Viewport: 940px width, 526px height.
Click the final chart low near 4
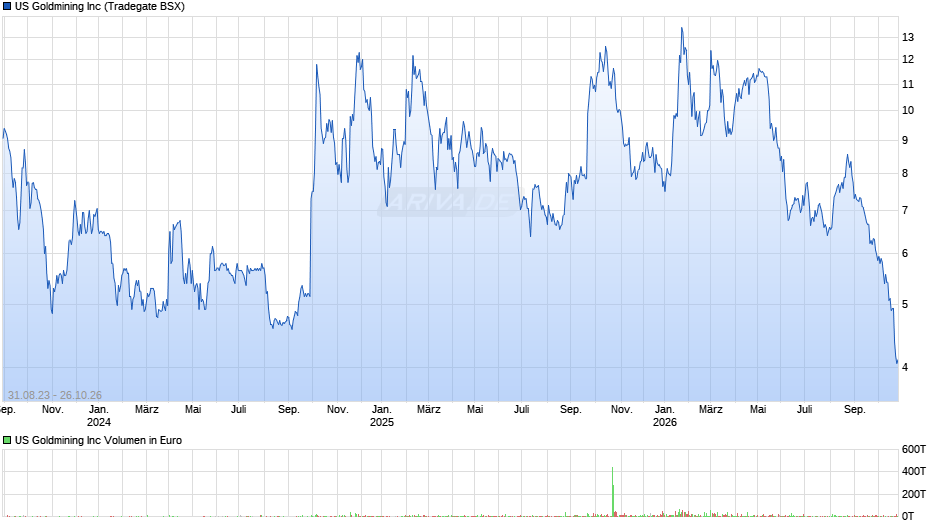click(897, 362)
